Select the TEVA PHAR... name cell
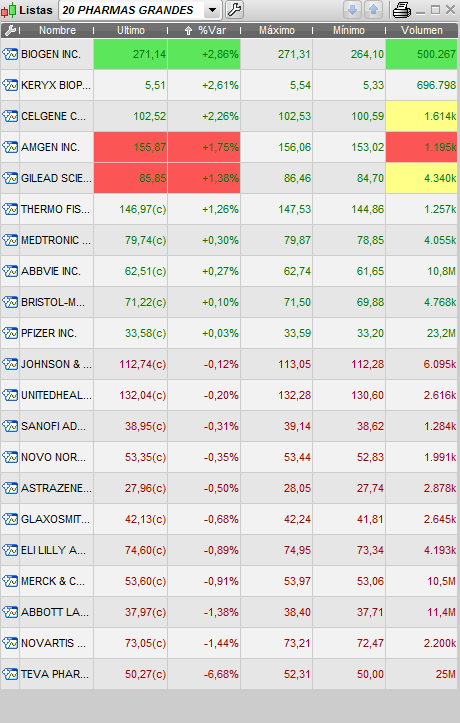Viewport: 460px width, 723px height. tap(57, 674)
